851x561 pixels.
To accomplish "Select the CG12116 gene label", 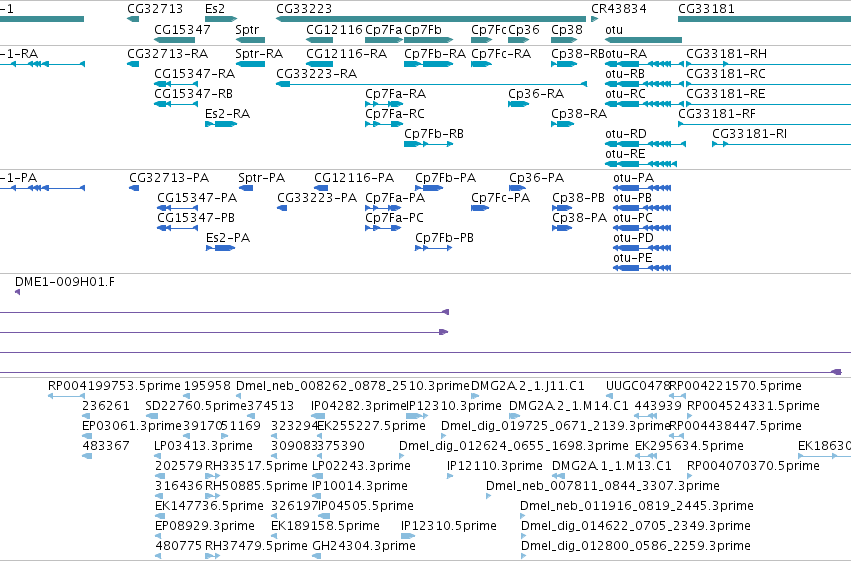I will click(x=334, y=30).
